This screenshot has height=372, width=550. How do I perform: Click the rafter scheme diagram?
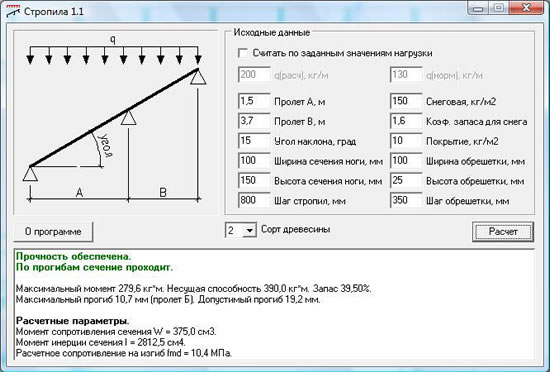115,122
